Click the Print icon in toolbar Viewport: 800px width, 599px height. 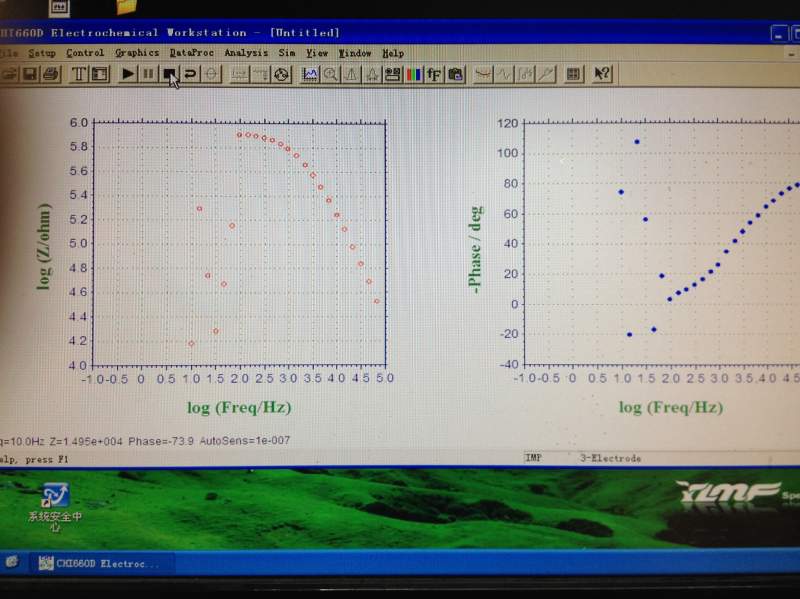click(51, 74)
